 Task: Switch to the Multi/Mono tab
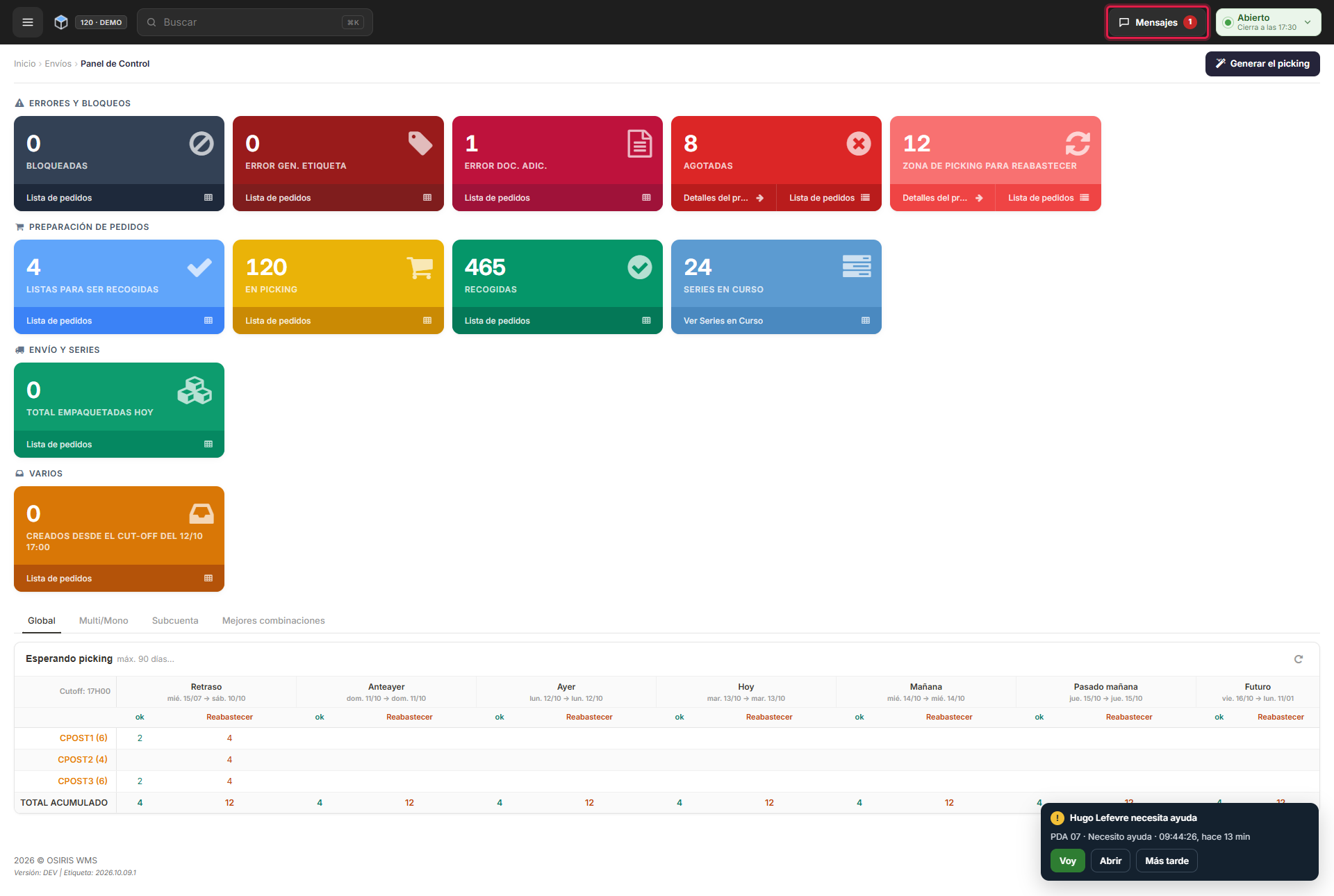click(104, 621)
